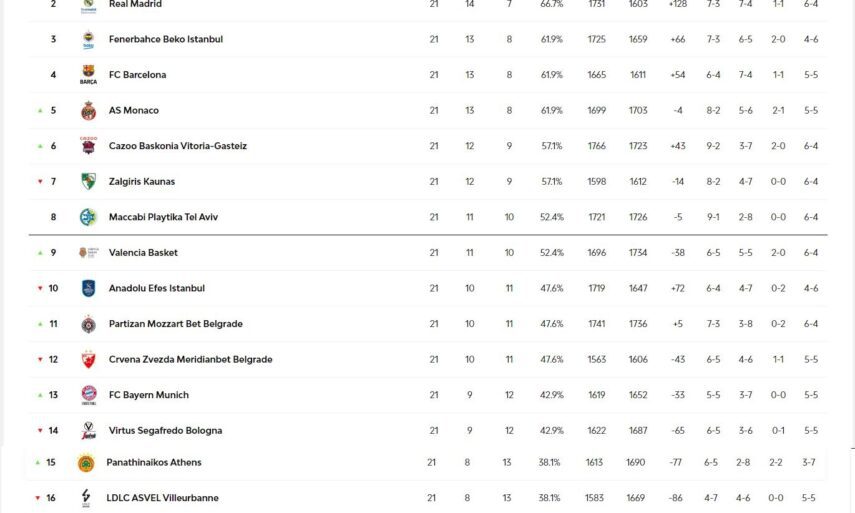Click the Real Madrid team name
Image resolution: width=855 pixels, height=513 pixels.
click(x=135, y=5)
